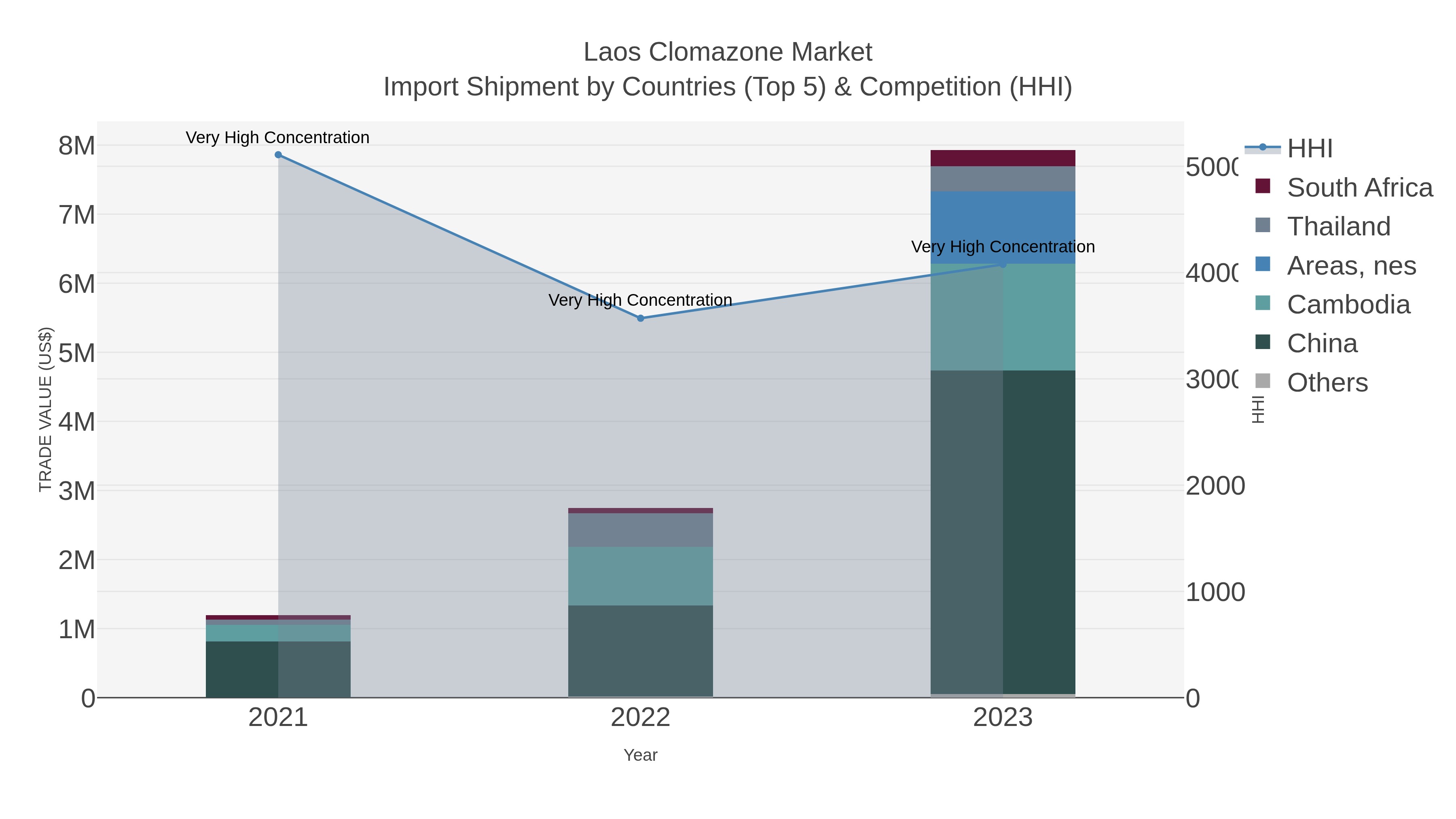Click the 8M tick label on the left axis
The image size is (1456, 819).
coord(77,146)
